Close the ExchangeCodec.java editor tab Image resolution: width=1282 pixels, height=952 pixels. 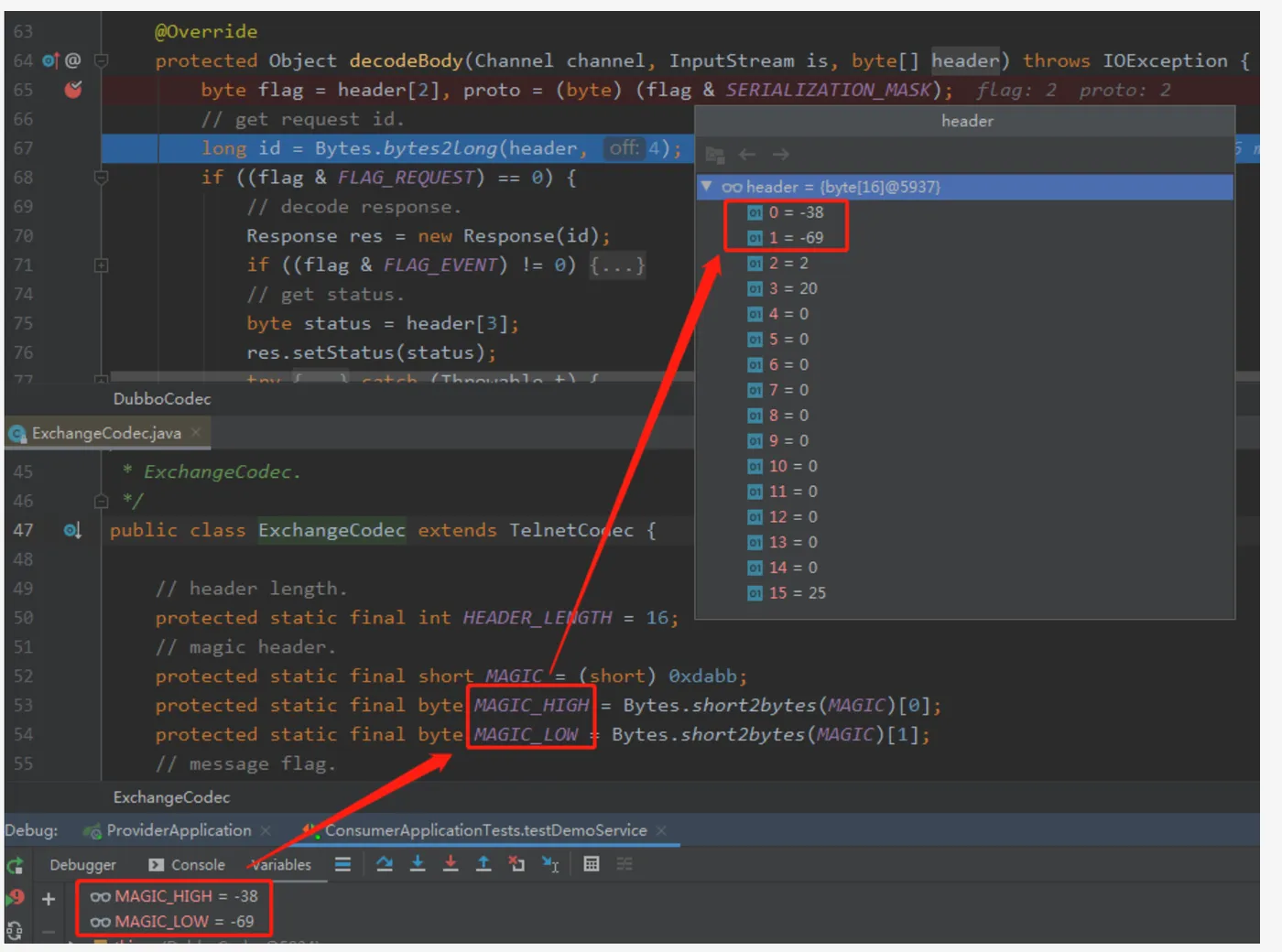pyautogui.click(x=196, y=432)
